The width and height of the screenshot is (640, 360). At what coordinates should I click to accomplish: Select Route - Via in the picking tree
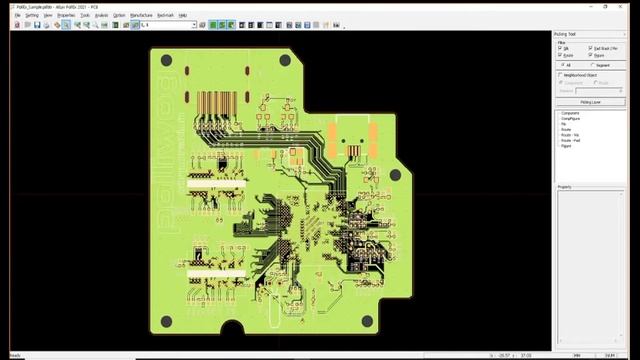click(x=570, y=135)
